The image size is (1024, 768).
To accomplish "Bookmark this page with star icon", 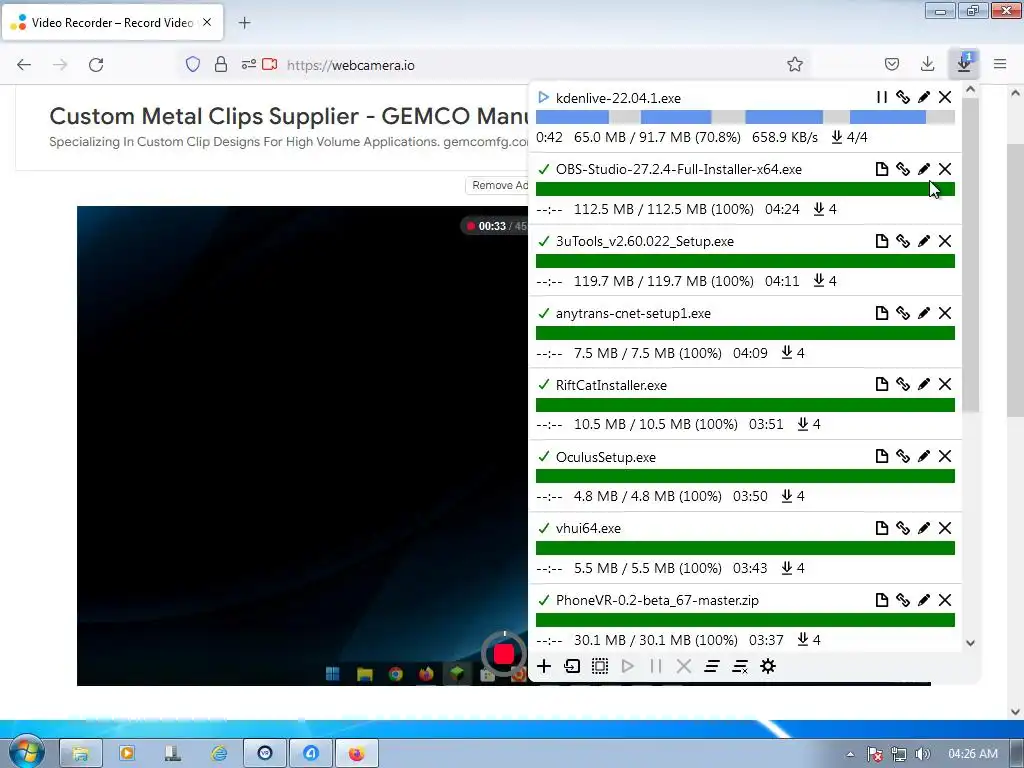I will coord(795,64).
